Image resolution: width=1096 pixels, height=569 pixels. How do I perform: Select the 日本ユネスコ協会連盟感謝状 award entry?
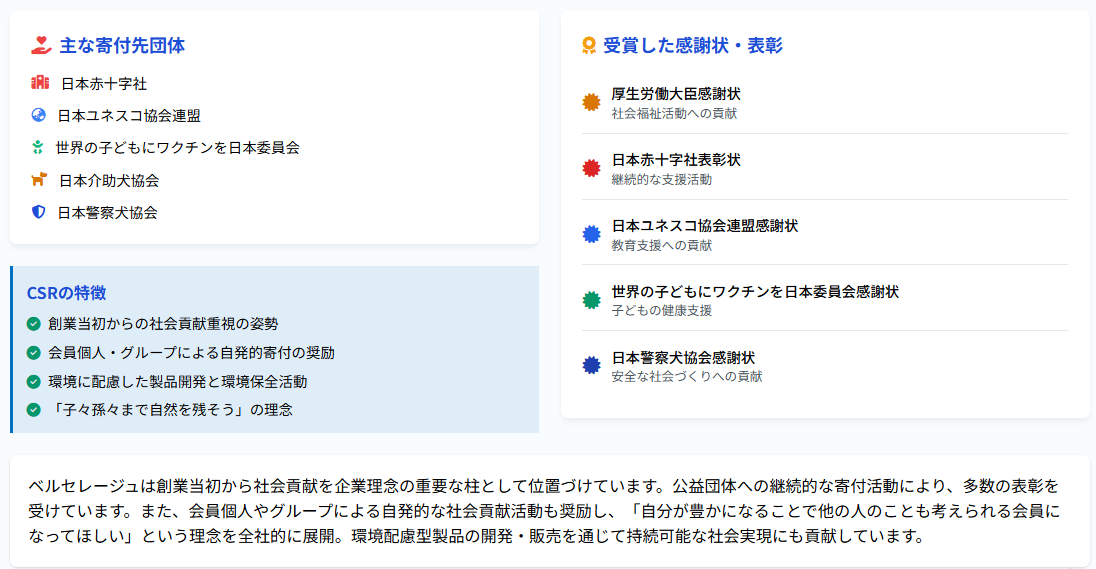click(825, 234)
